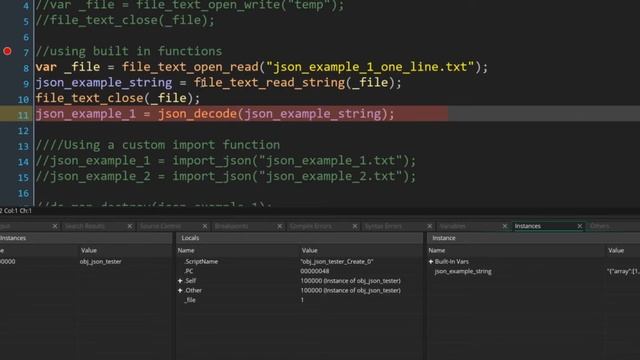Switch to the Breakpoints tab

tap(231, 226)
